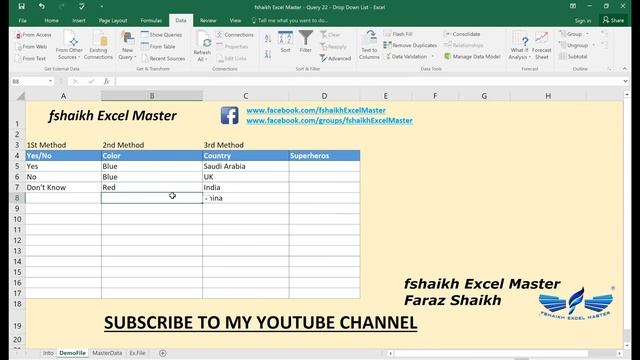Click Forecast Sheet icon

[x=542, y=46]
